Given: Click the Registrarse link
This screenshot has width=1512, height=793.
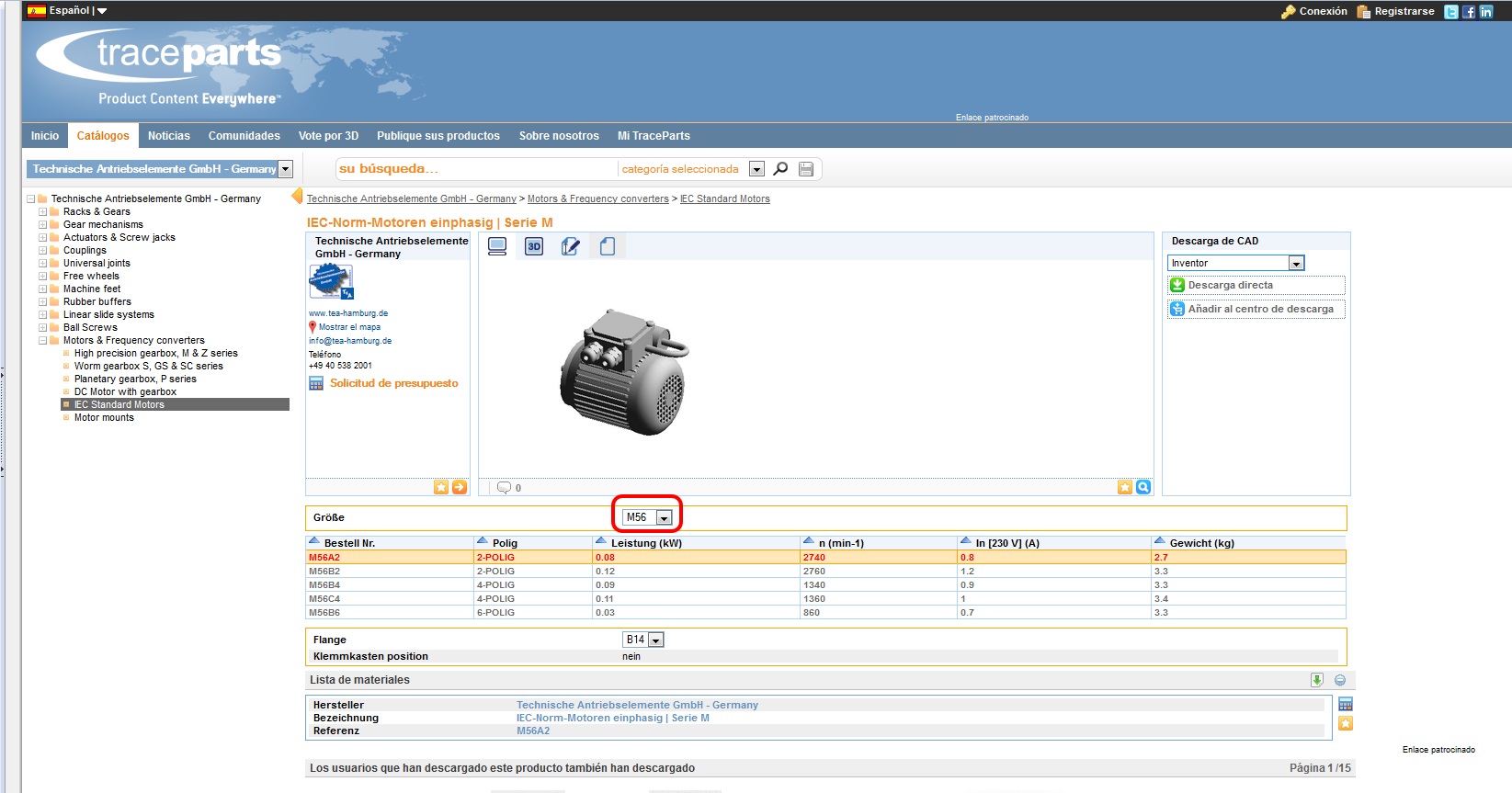Looking at the screenshot, I should tap(1404, 12).
